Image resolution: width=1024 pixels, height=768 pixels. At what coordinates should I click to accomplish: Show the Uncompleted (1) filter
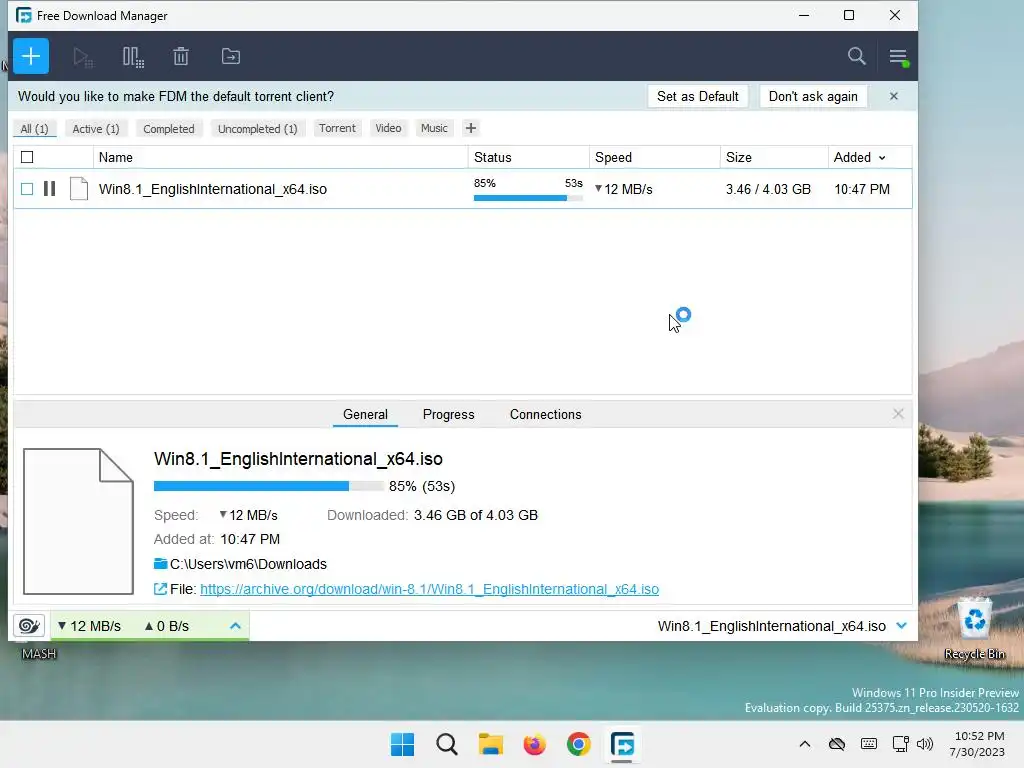(x=257, y=129)
